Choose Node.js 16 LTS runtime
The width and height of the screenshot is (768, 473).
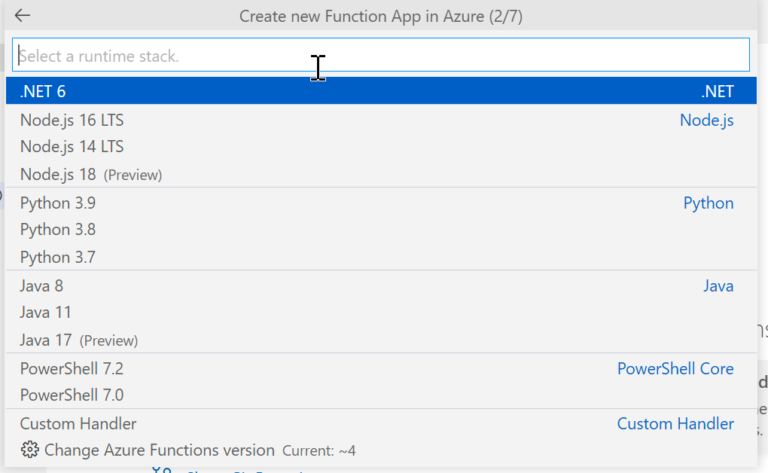(72, 120)
